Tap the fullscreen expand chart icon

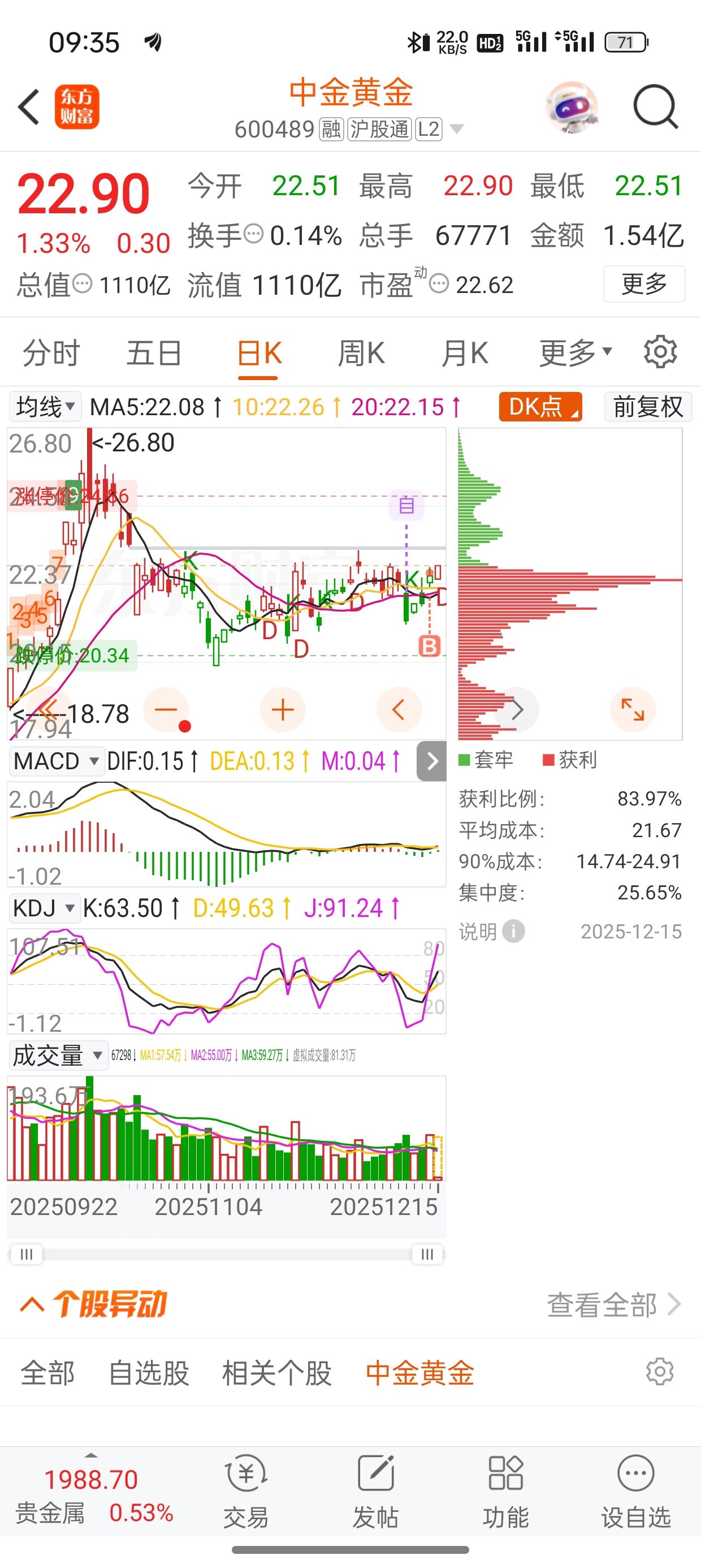[x=633, y=710]
